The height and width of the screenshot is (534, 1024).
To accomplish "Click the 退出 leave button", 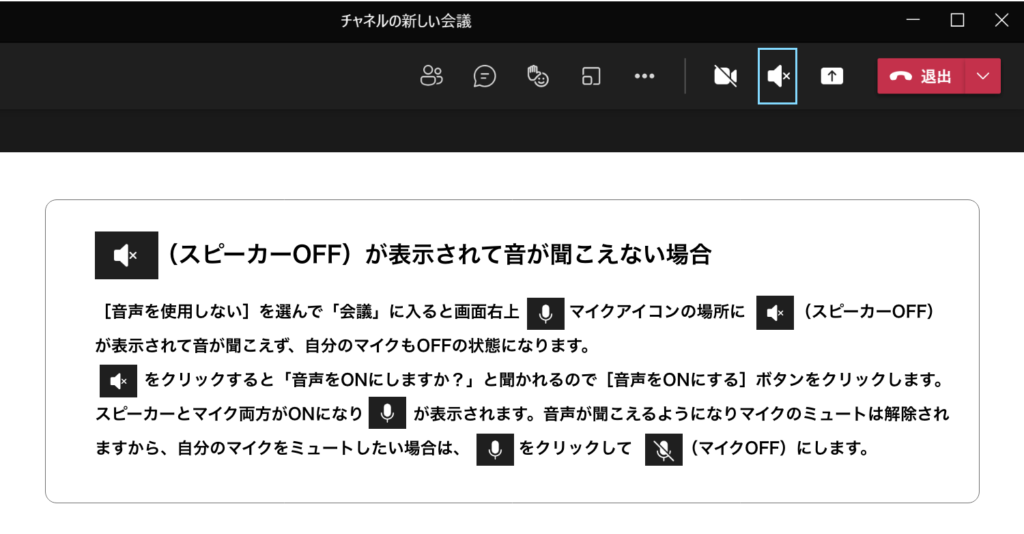I will tap(921, 76).
